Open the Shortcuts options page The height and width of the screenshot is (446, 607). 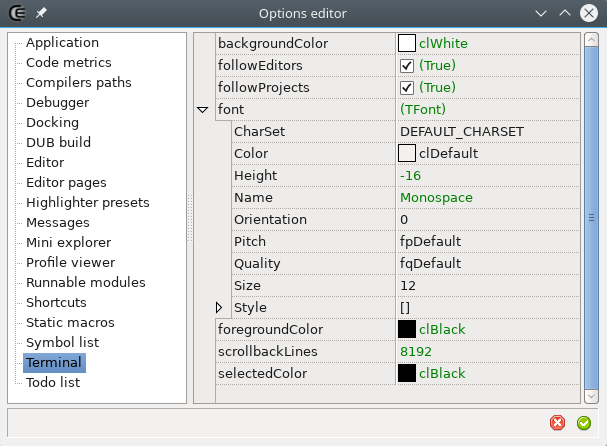point(56,303)
